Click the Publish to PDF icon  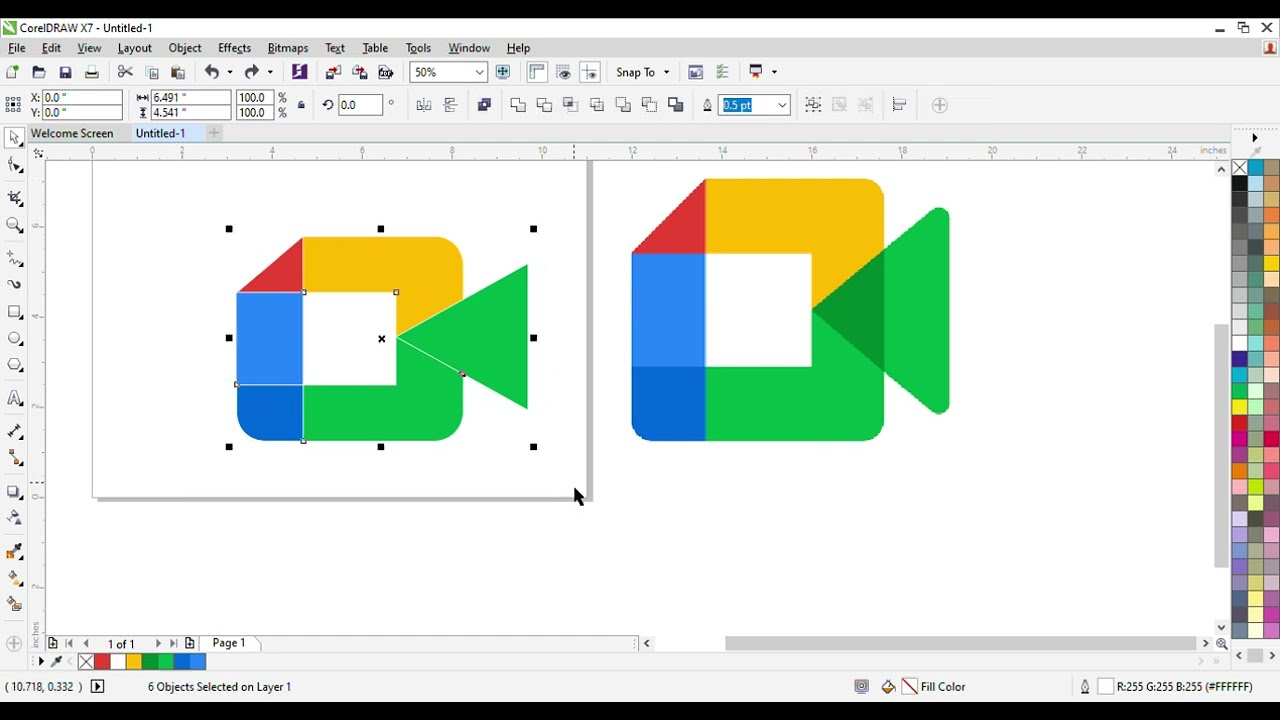click(385, 72)
